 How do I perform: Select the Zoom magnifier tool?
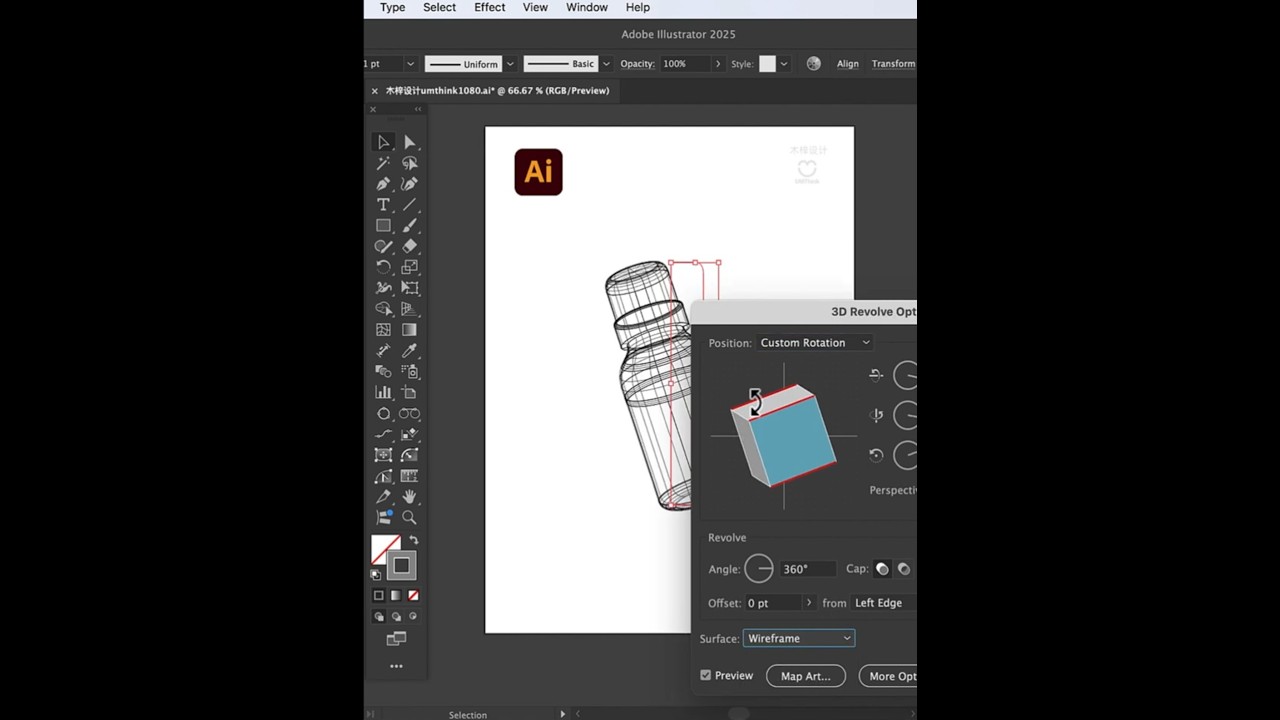409,518
